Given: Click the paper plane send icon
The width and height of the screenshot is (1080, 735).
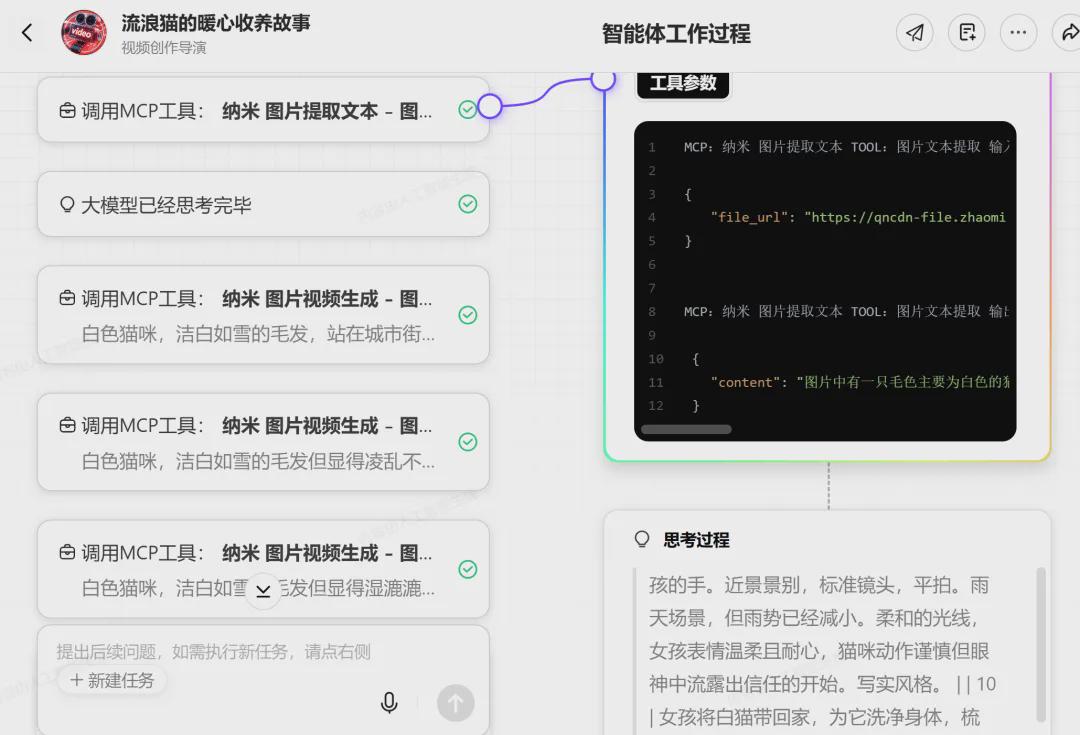Looking at the screenshot, I should [915, 32].
